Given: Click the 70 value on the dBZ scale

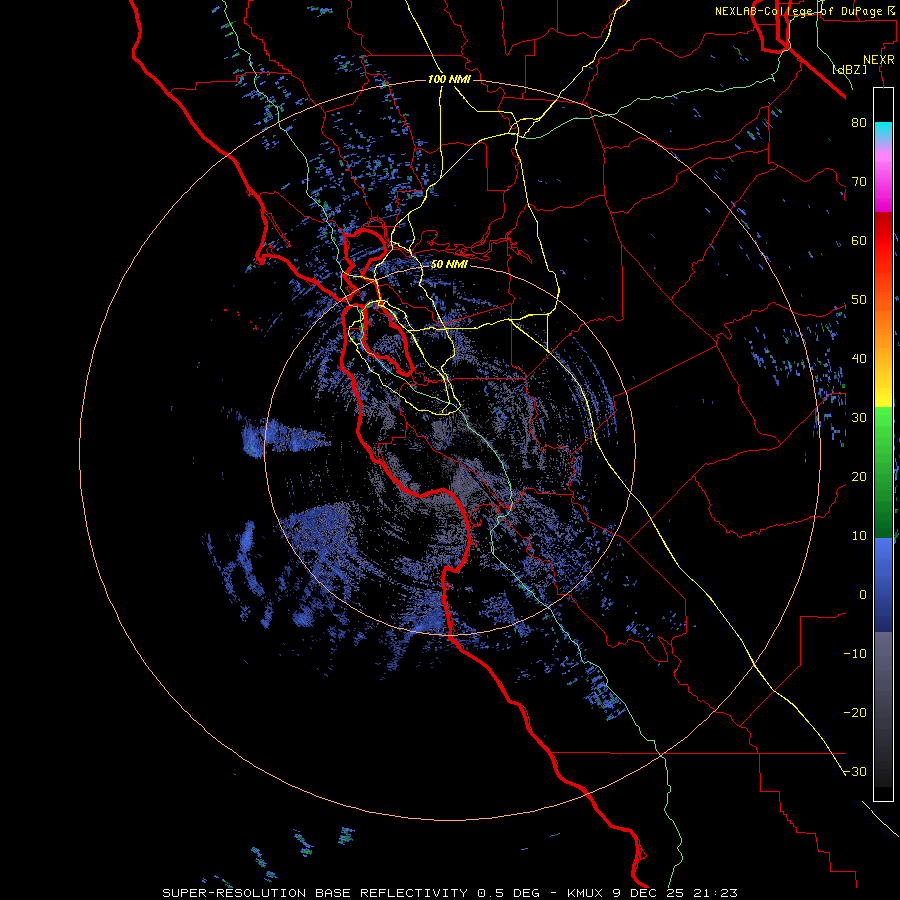Looking at the screenshot, I should click(x=859, y=182).
